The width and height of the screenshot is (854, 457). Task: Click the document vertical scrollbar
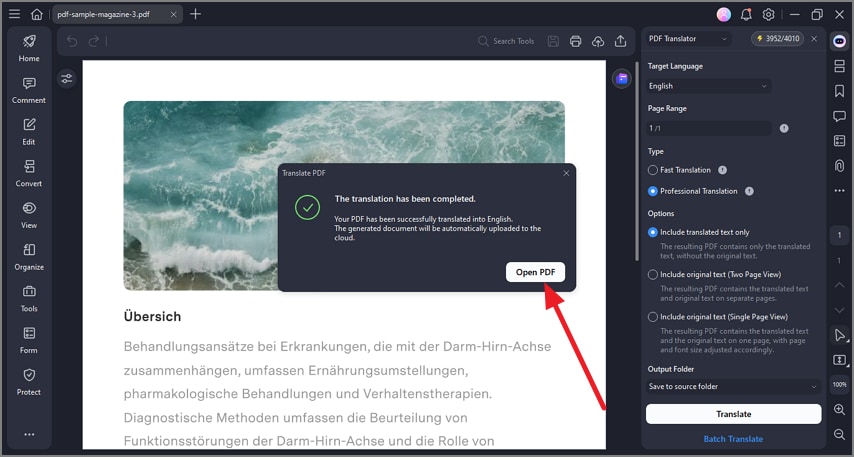coord(636,162)
